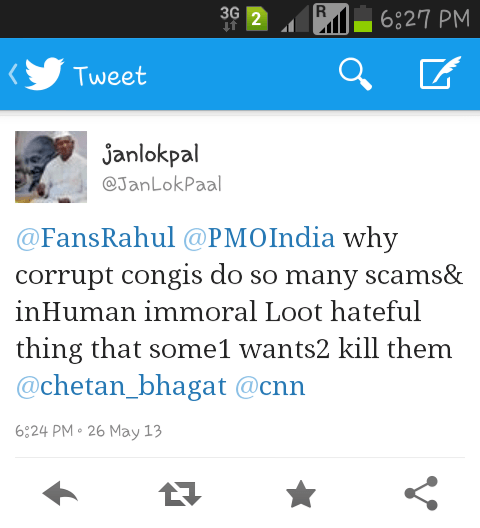Tap the back chevron beside the Twitter bird
Screen dimensions: 480x528
pos(13,74)
